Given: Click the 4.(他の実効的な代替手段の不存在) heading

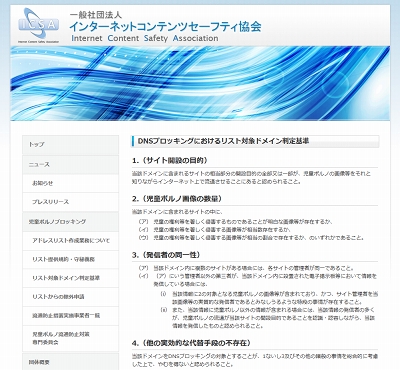Looking at the screenshot, I should [191, 343].
